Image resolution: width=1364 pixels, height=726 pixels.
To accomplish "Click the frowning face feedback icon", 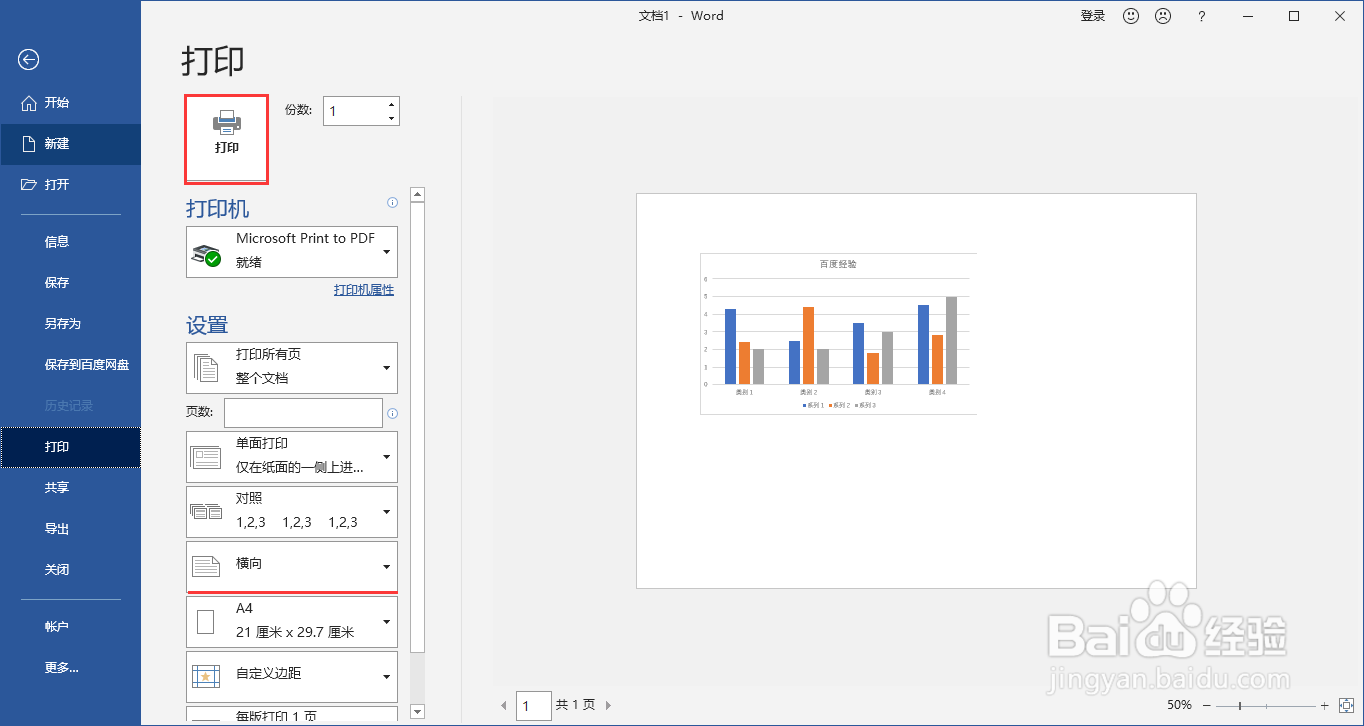I will (1163, 16).
